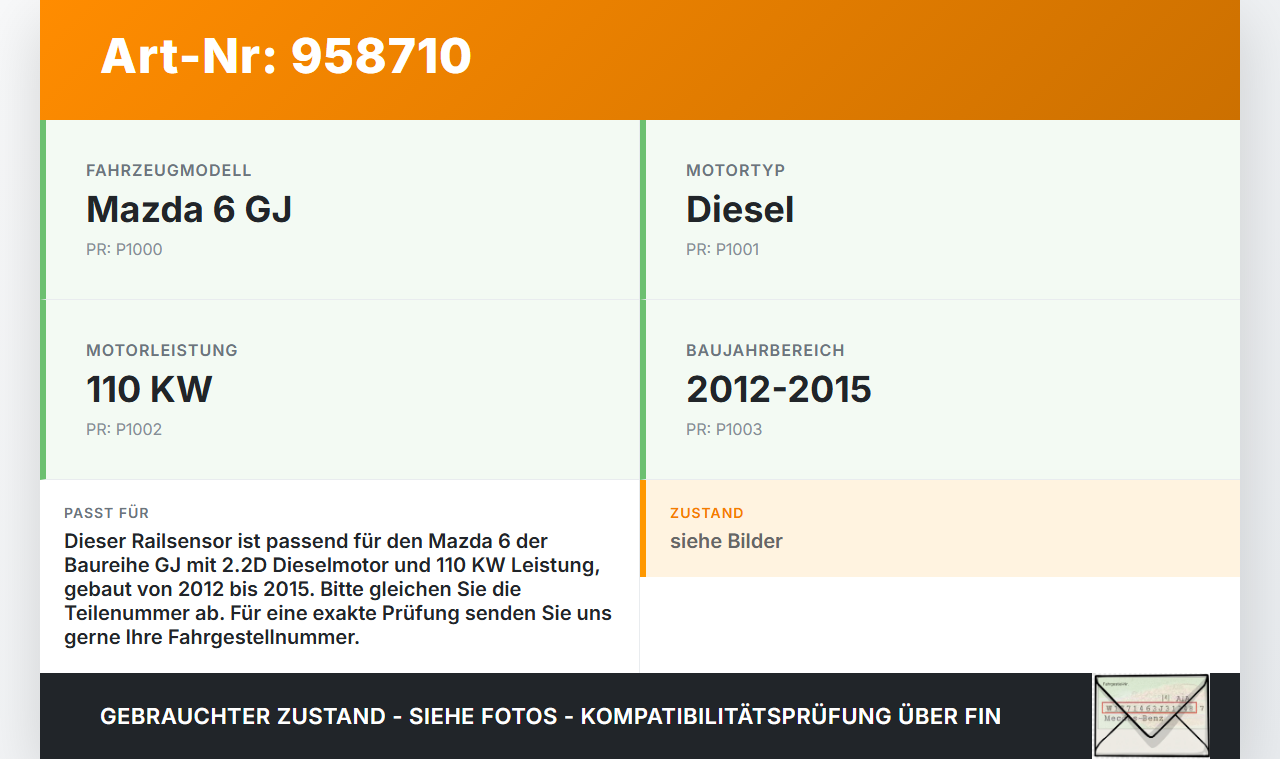Click the Baujahrbereich value 2012-2015
This screenshot has width=1280, height=760.
point(779,389)
